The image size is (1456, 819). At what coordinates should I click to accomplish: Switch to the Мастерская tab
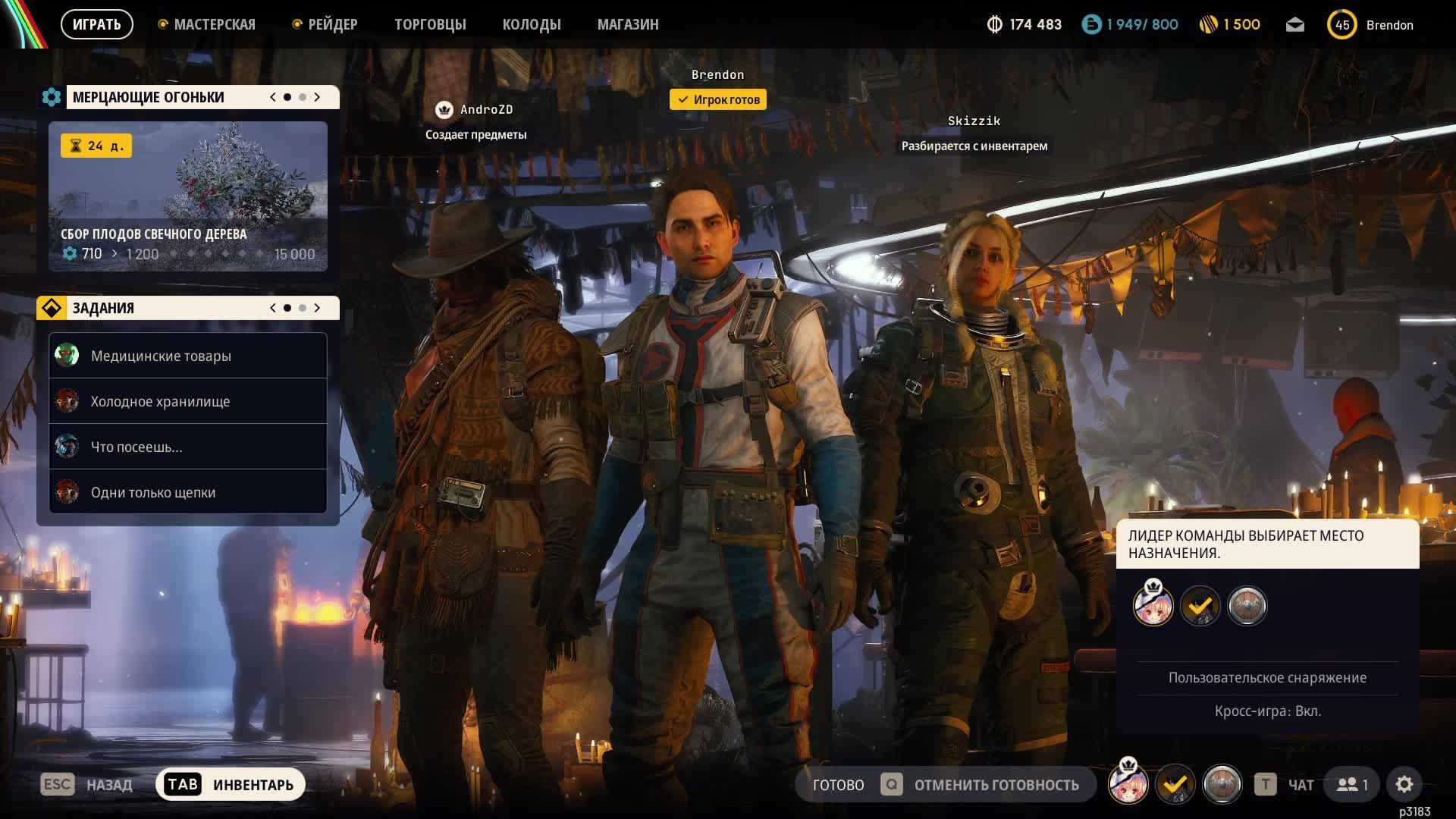214,24
